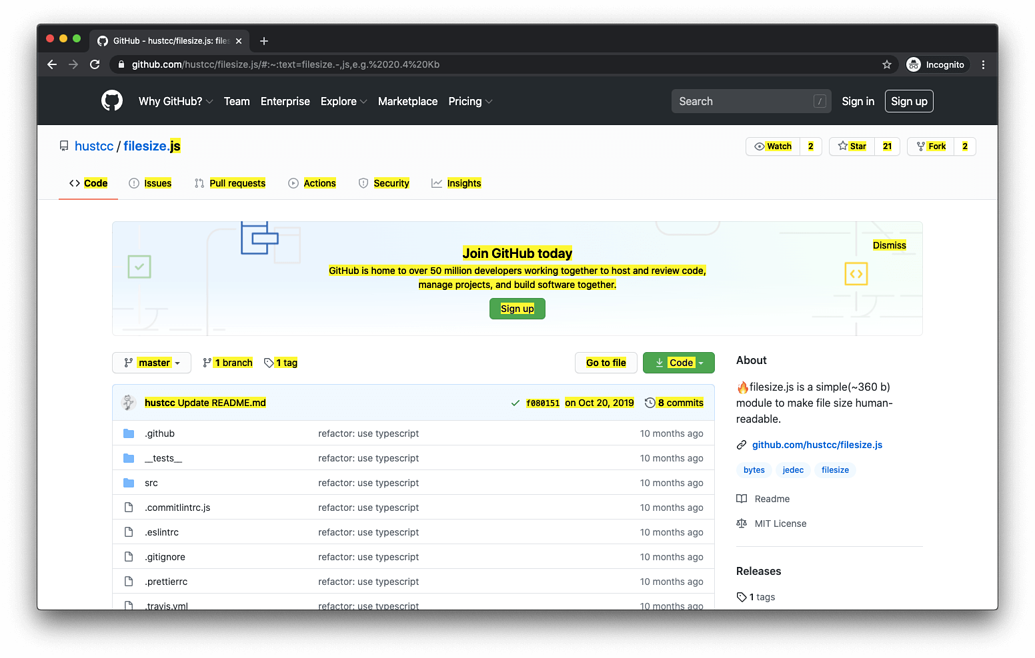The image size is (1035, 658).
Task: Click the Update README.md commit message
Action: point(222,403)
